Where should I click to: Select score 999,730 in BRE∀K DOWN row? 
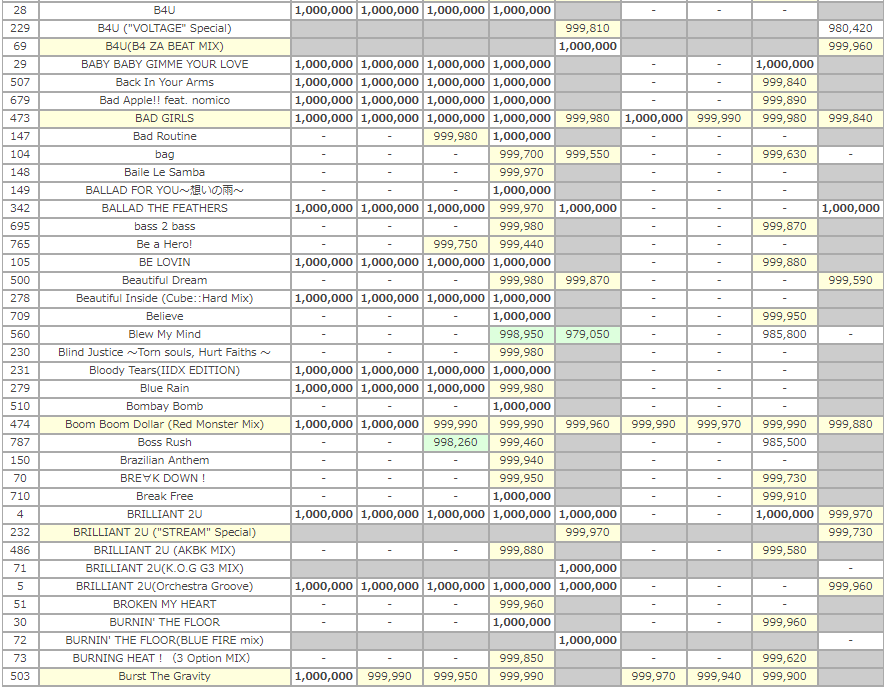(x=784, y=478)
